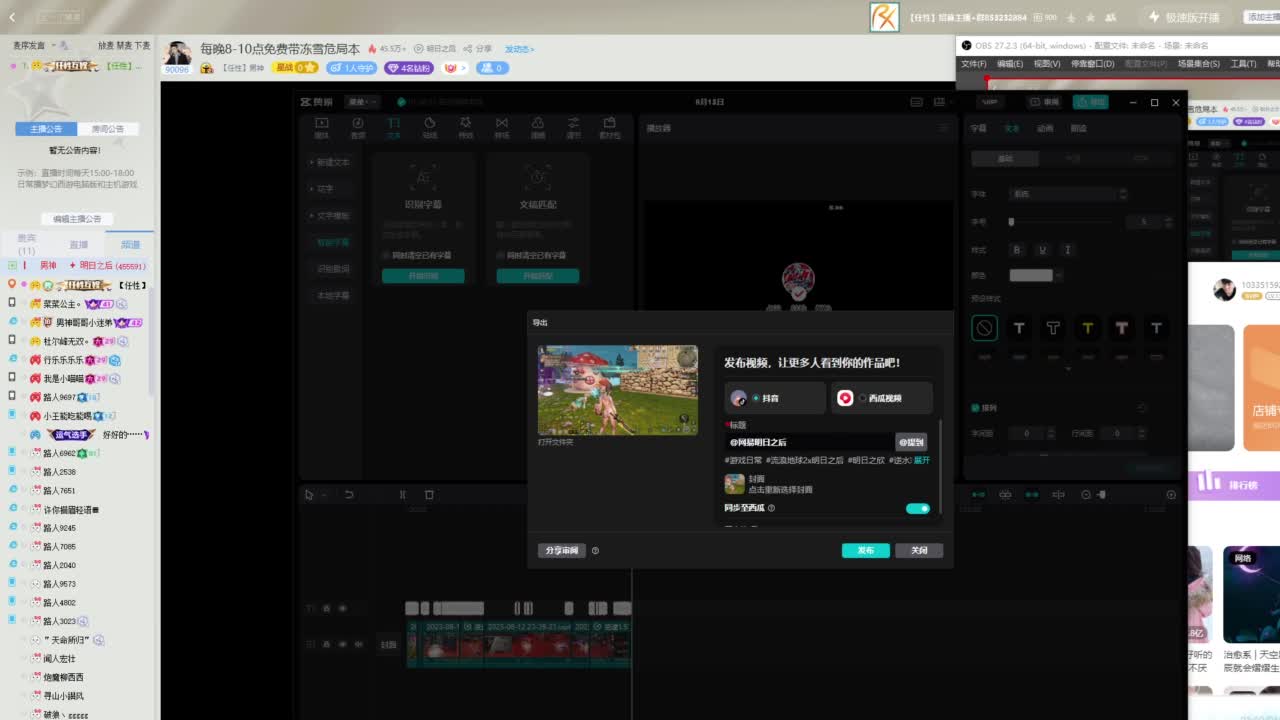Switch to 动画 tab in properties panel
This screenshot has height=720, width=1280.
click(1045, 128)
